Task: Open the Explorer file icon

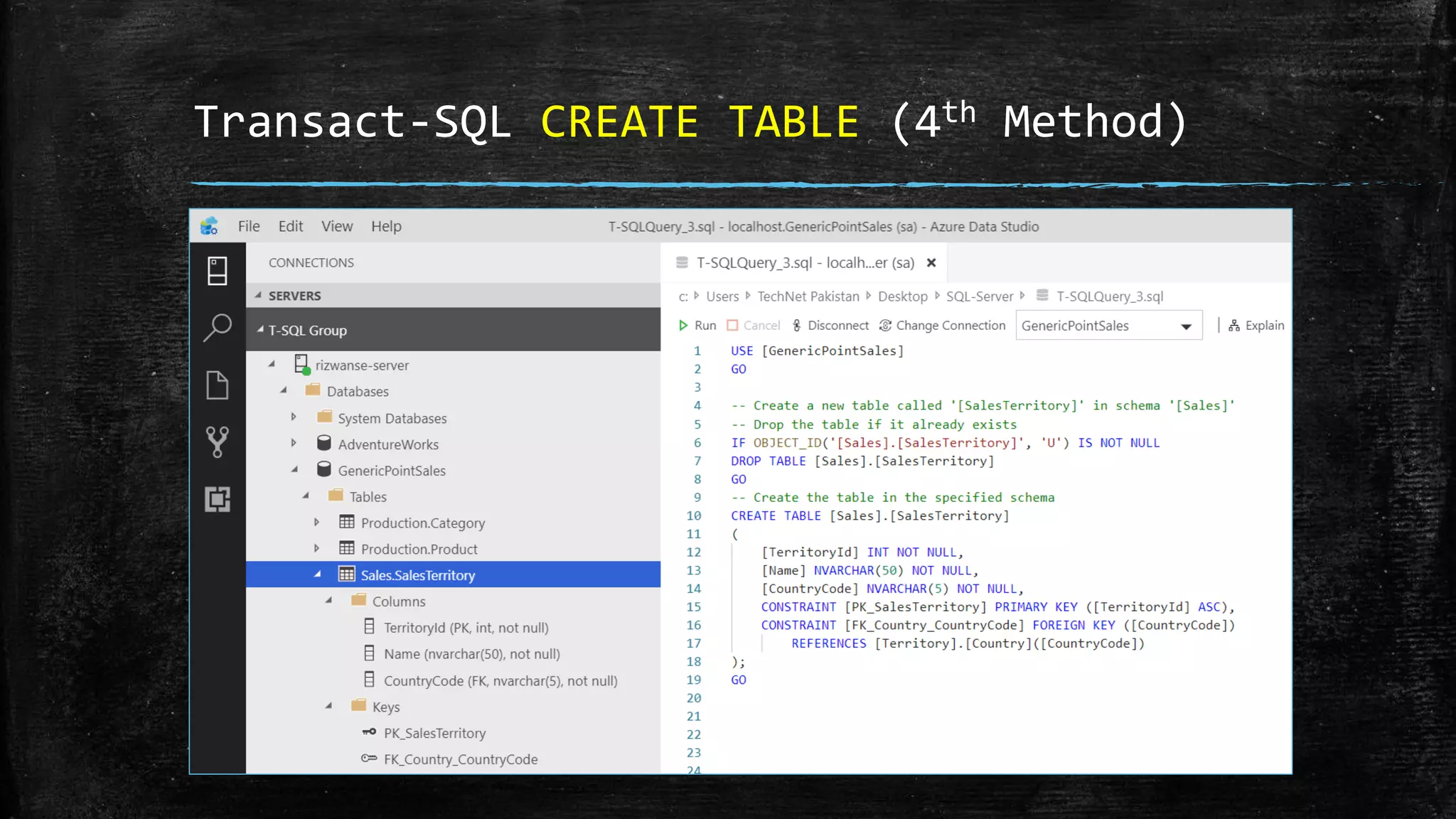Action: (x=217, y=385)
